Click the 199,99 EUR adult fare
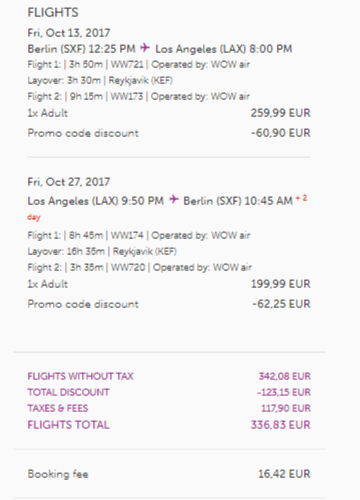This screenshot has width=360, height=500. 281,284
